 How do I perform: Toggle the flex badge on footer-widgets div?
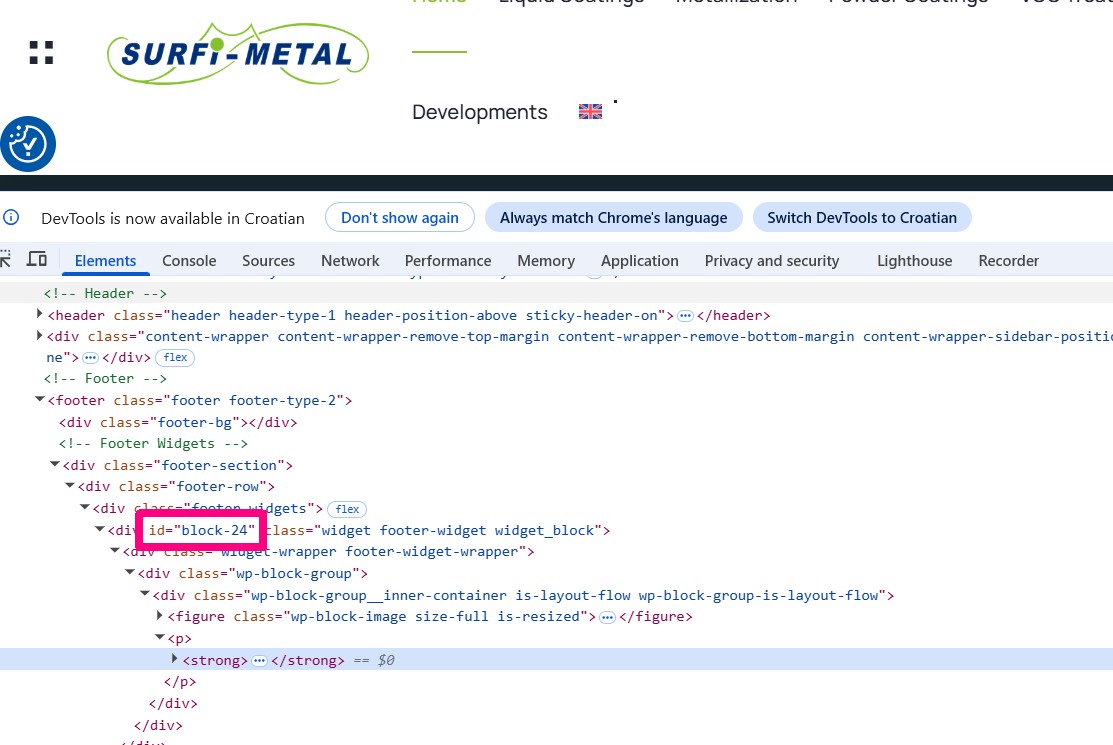pos(347,509)
